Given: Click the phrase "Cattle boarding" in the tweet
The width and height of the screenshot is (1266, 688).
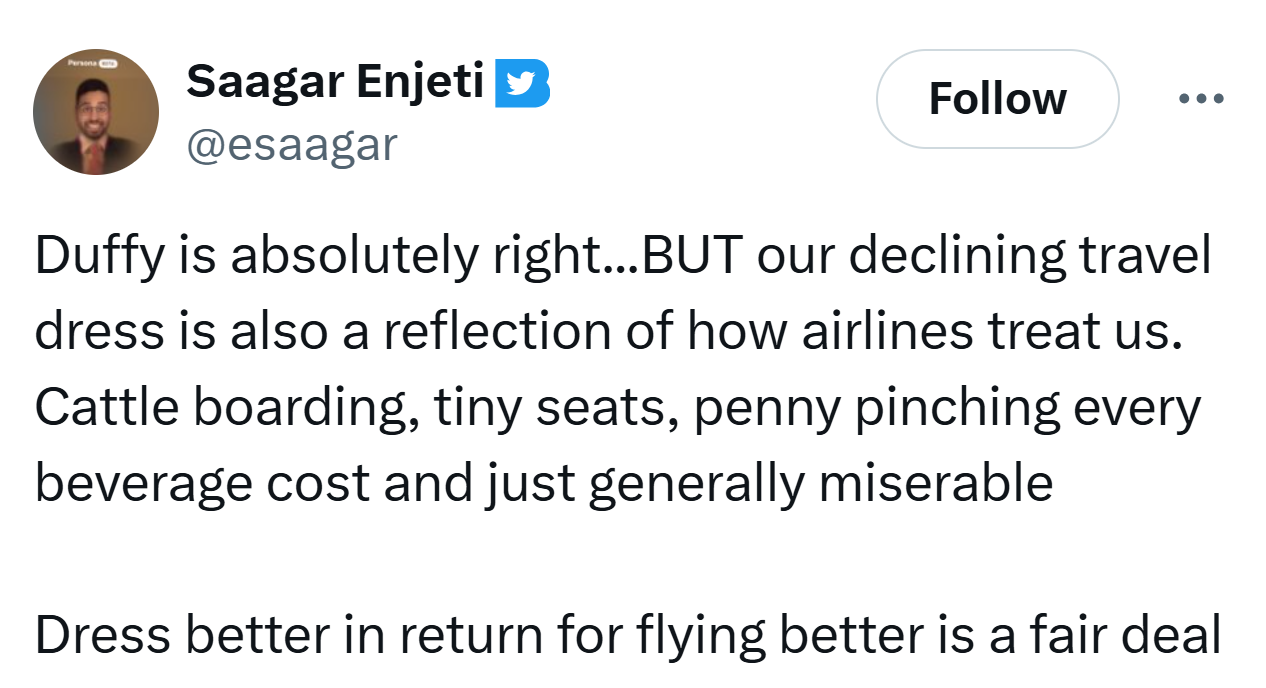Looking at the screenshot, I should coord(227,408).
